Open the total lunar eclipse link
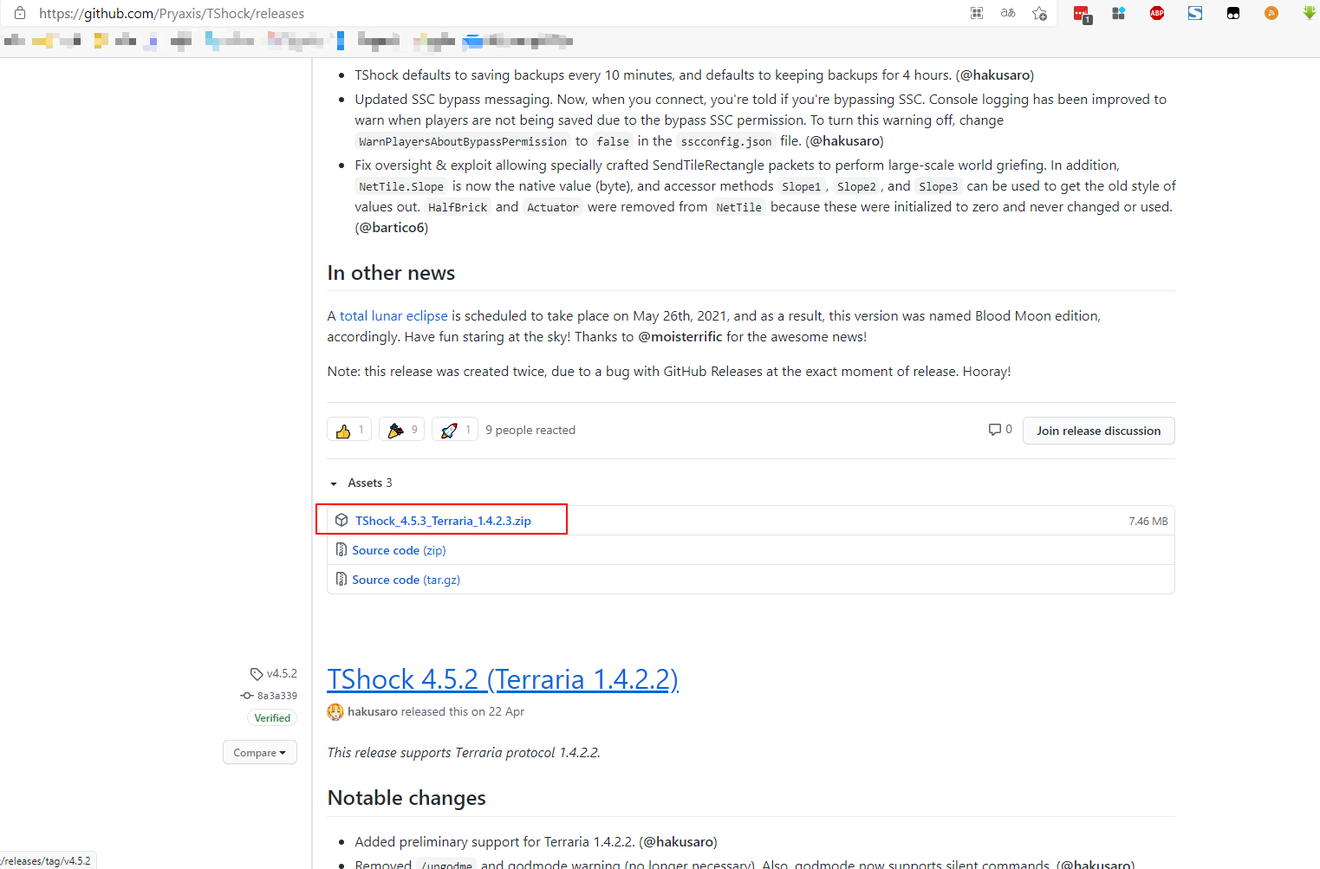The image size is (1320, 869). pos(394,315)
